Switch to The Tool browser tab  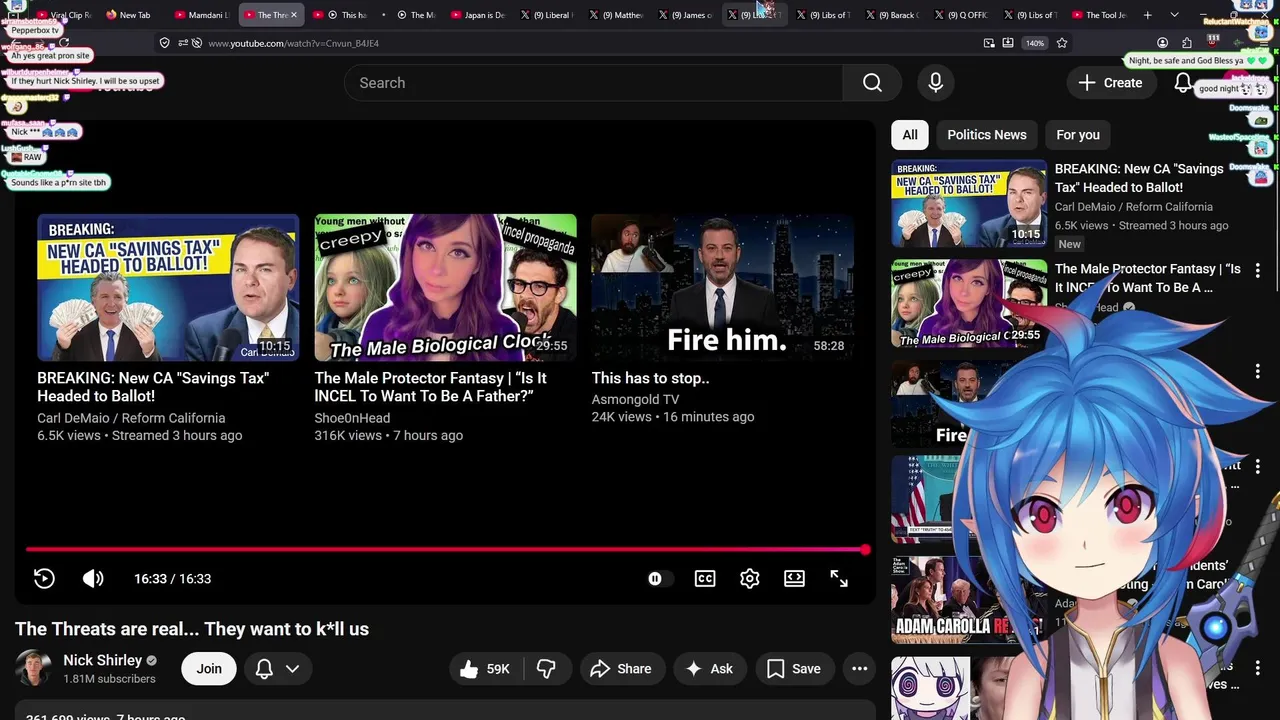pyautogui.click(x=1098, y=15)
